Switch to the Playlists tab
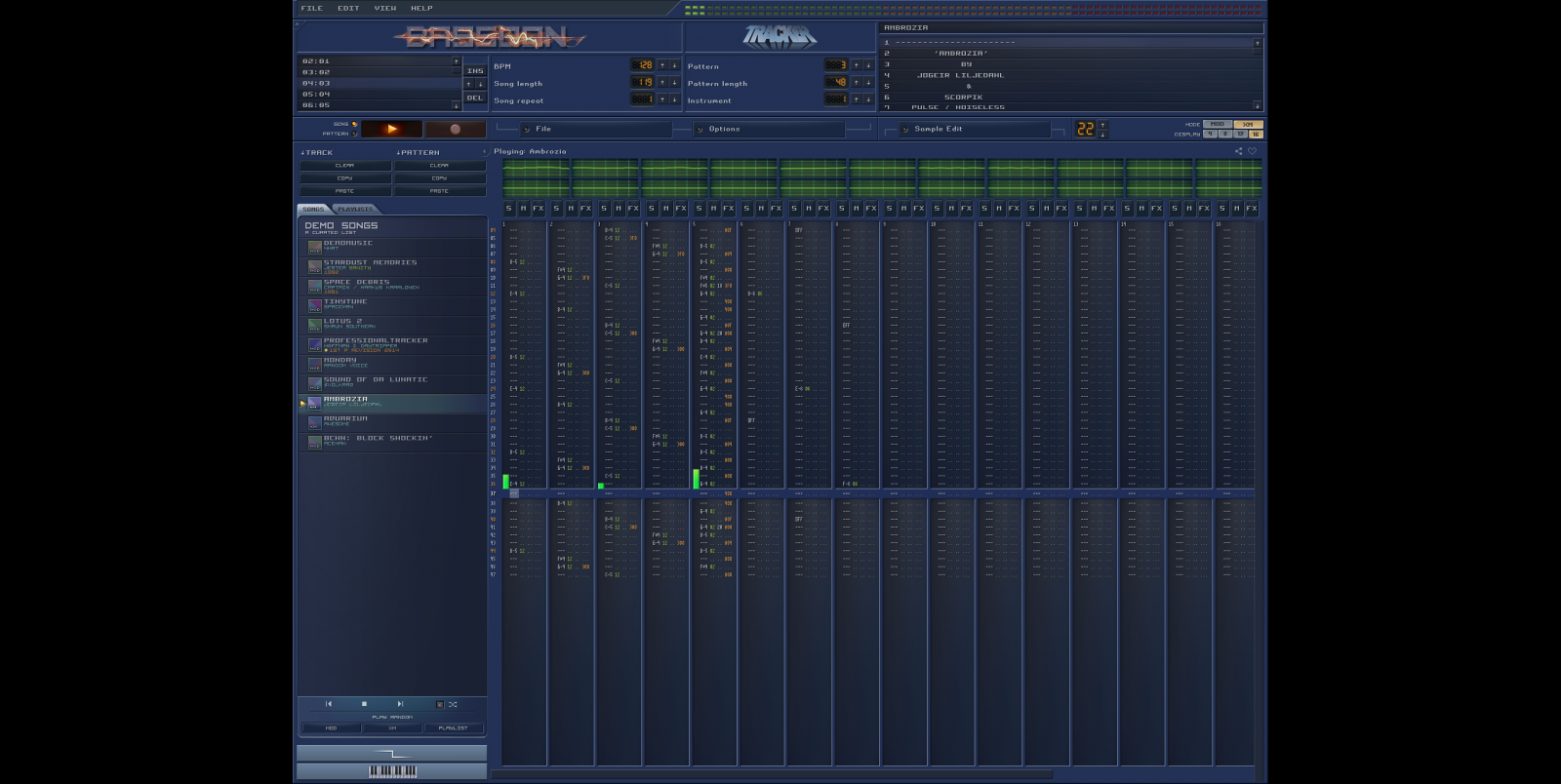1561x784 pixels. coord(355,209)
